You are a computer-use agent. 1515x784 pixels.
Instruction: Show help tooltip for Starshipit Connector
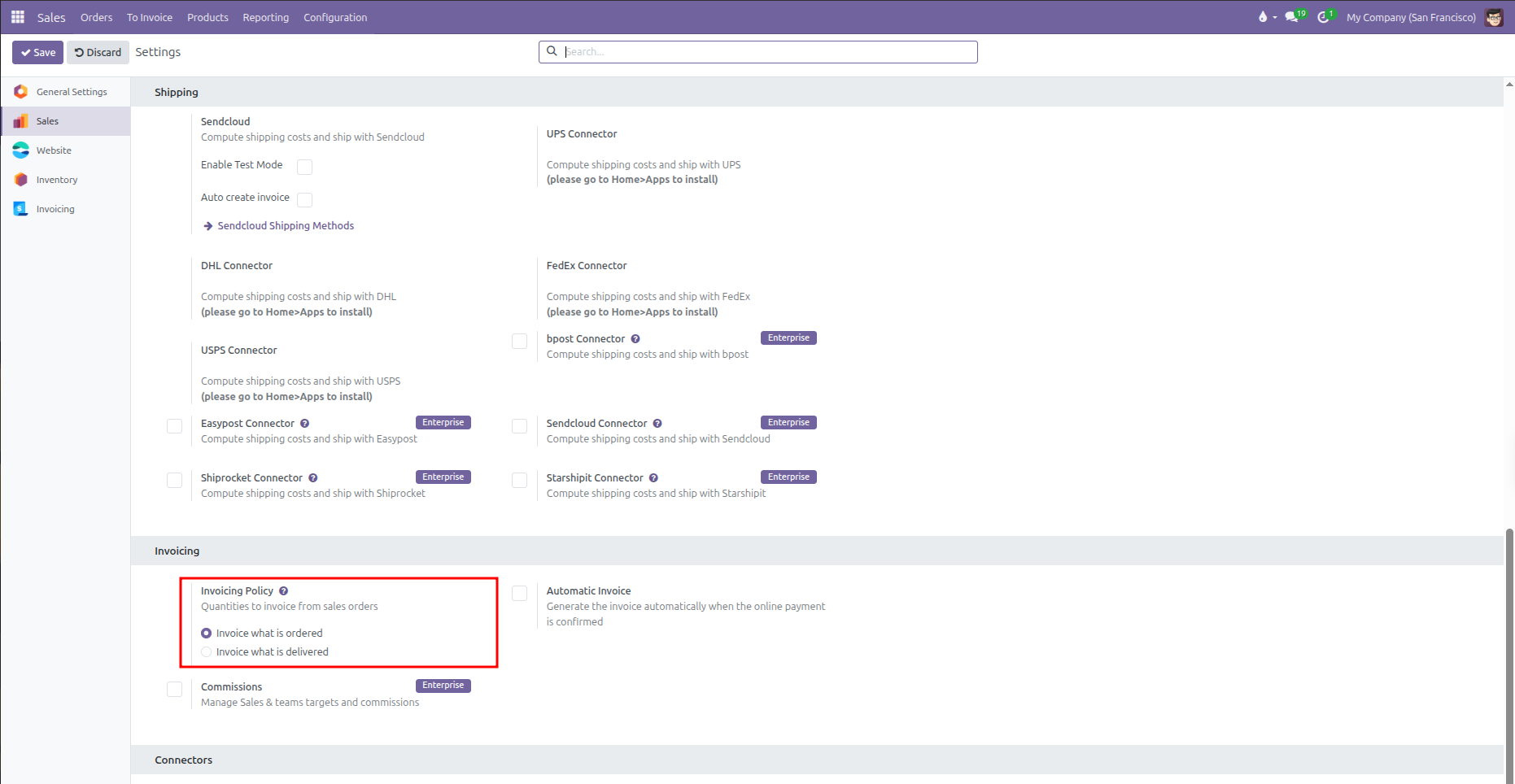coord(653,478)
